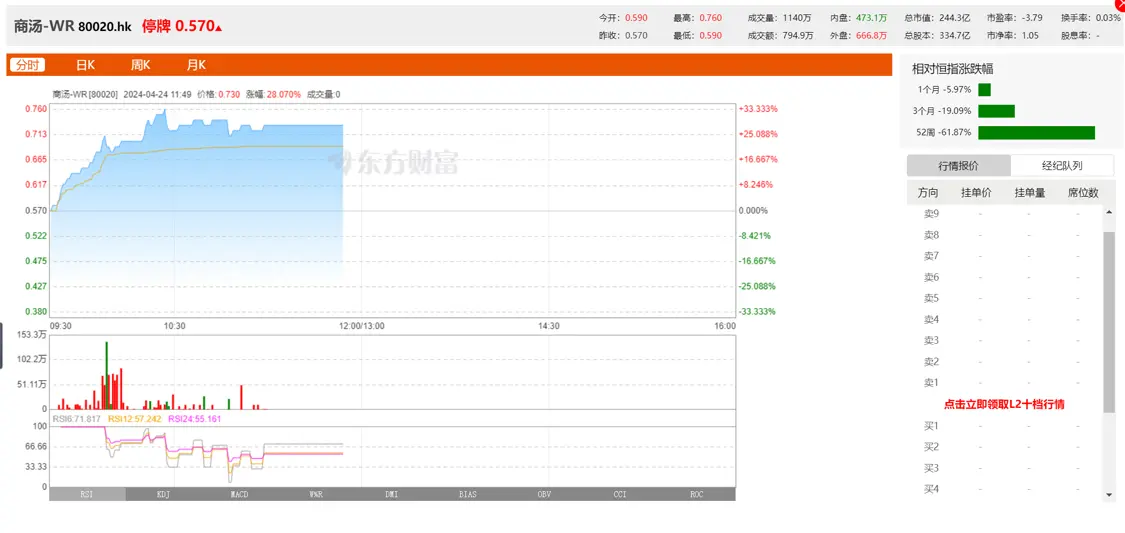Select the WR indicator tab

pyautogui.click(x=316, y=494)
